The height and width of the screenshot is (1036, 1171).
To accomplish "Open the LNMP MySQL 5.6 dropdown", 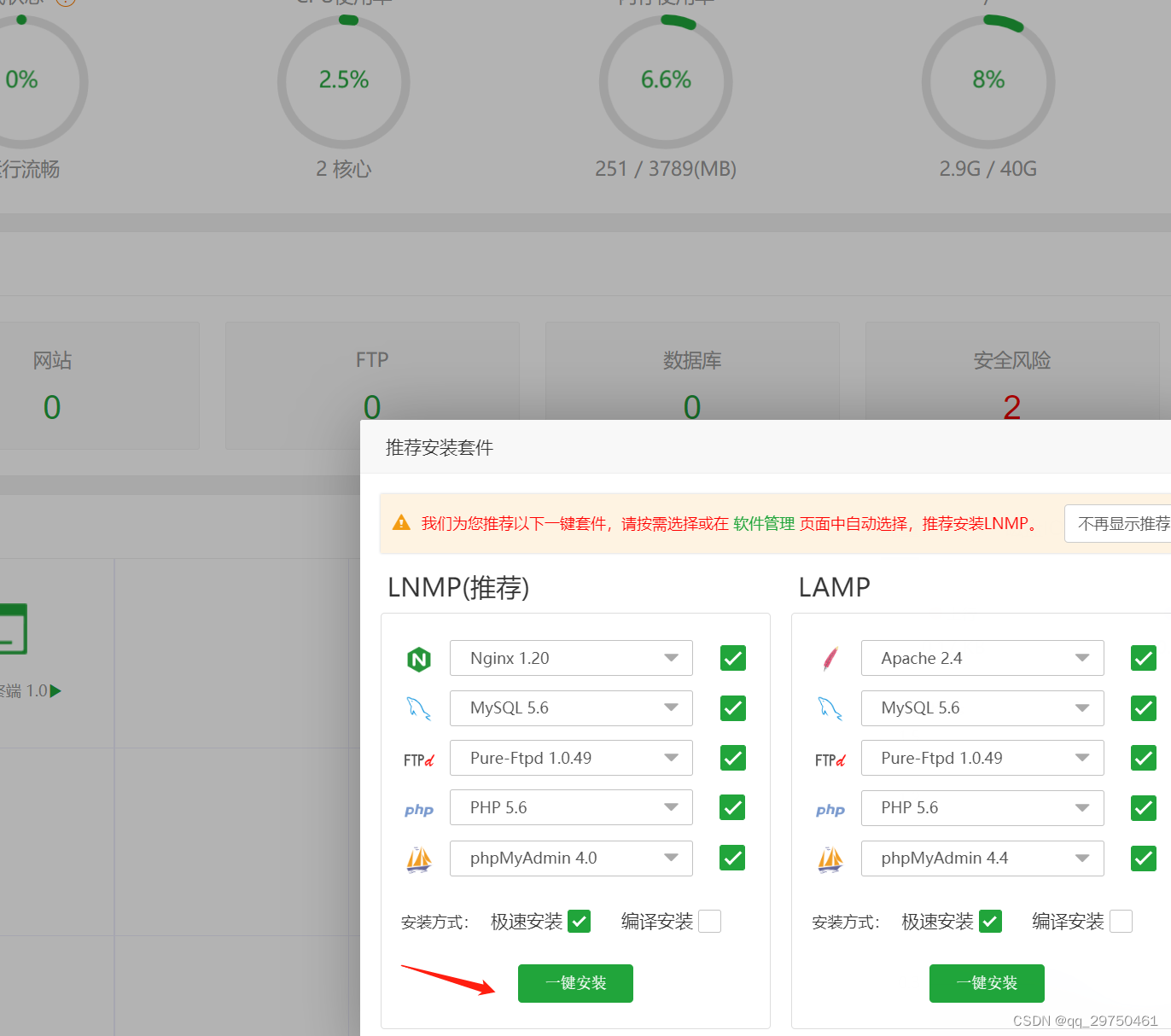I will click(571, 708).
